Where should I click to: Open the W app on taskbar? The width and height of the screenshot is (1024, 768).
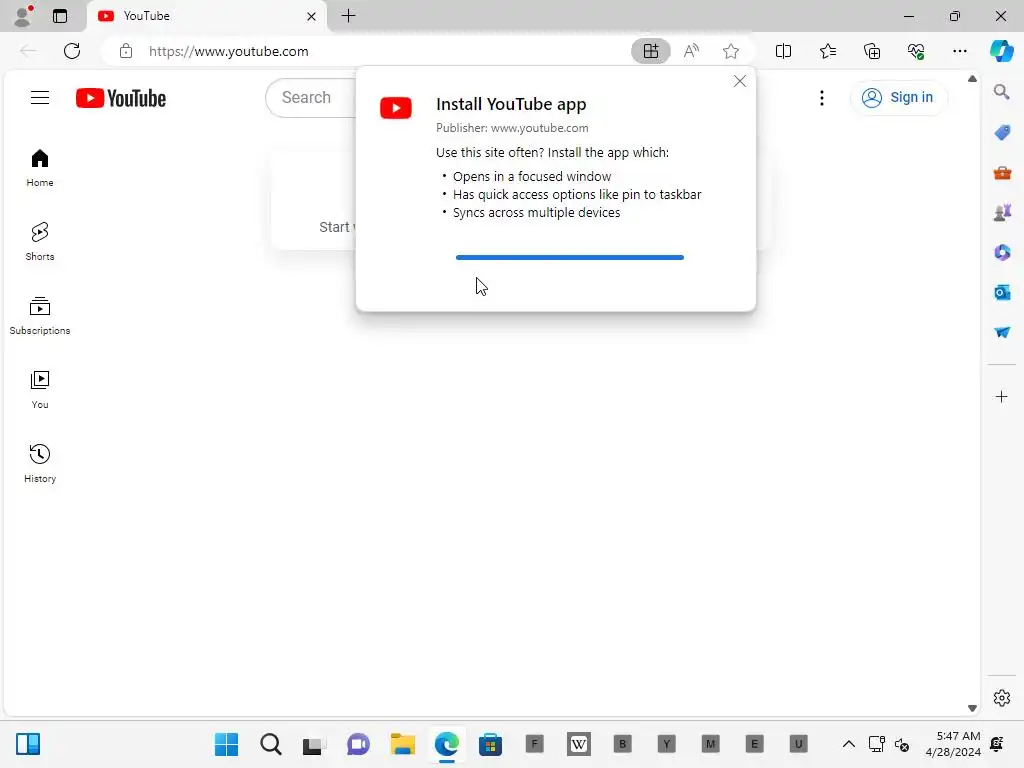pyautogui.click(x=579, y=744)
